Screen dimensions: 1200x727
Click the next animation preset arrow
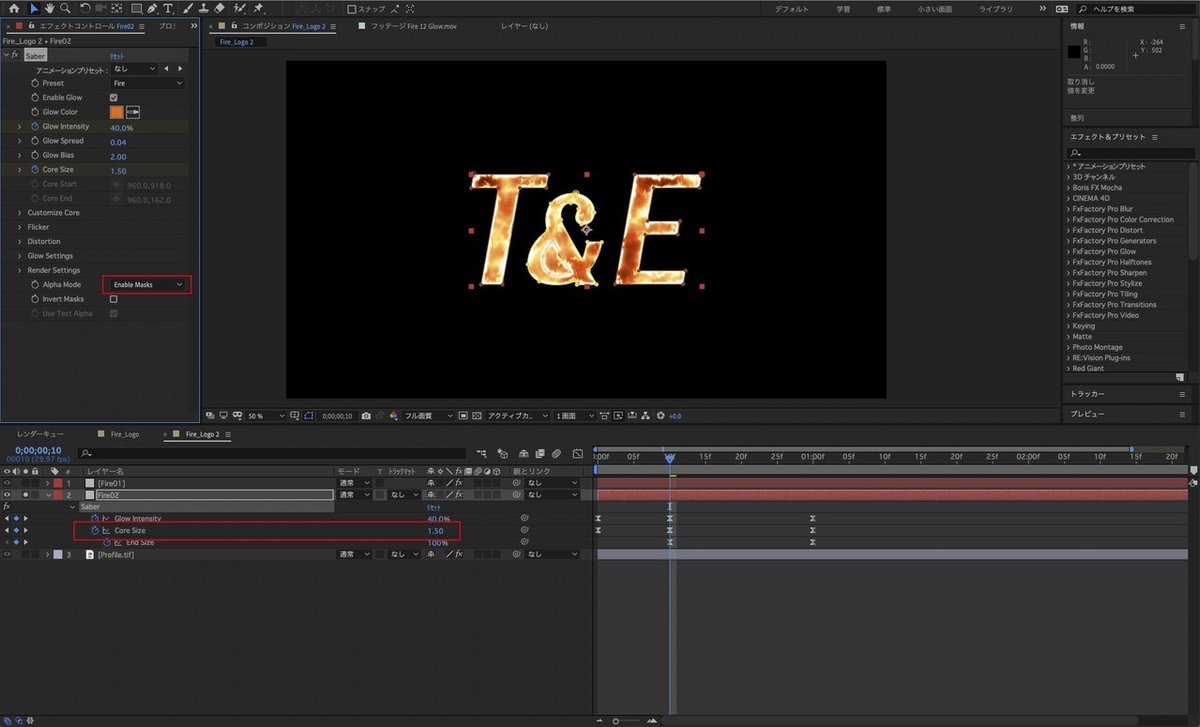[x=179, y=69]
